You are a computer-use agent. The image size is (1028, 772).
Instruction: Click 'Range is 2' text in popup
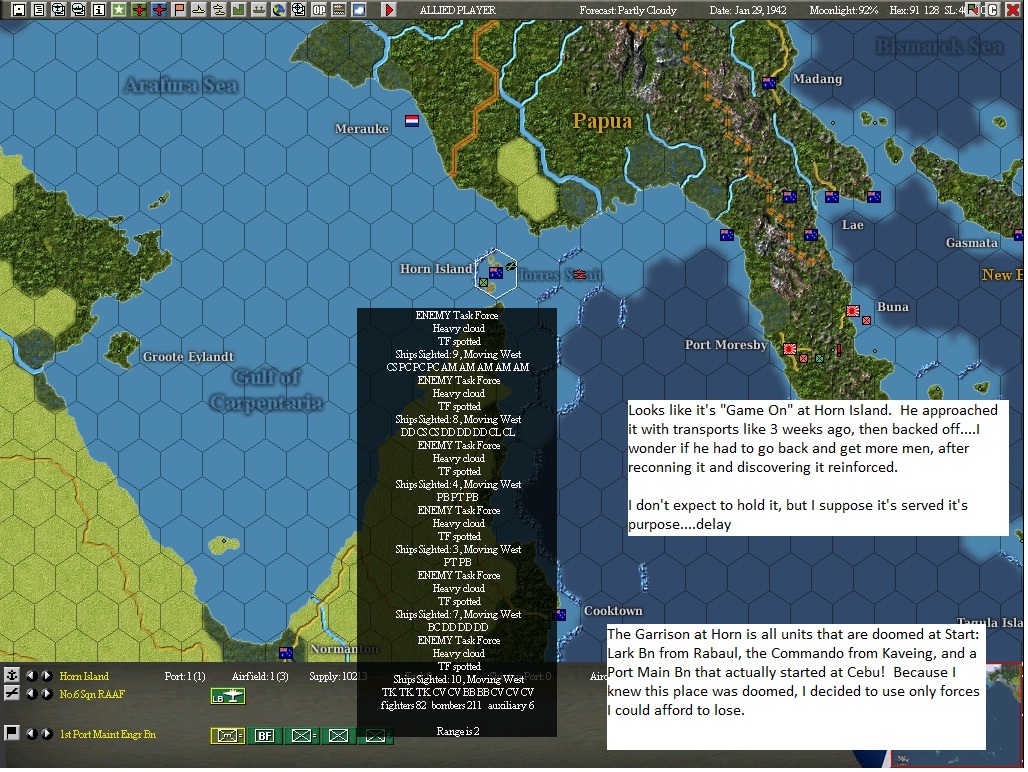(x=458, y=731)
